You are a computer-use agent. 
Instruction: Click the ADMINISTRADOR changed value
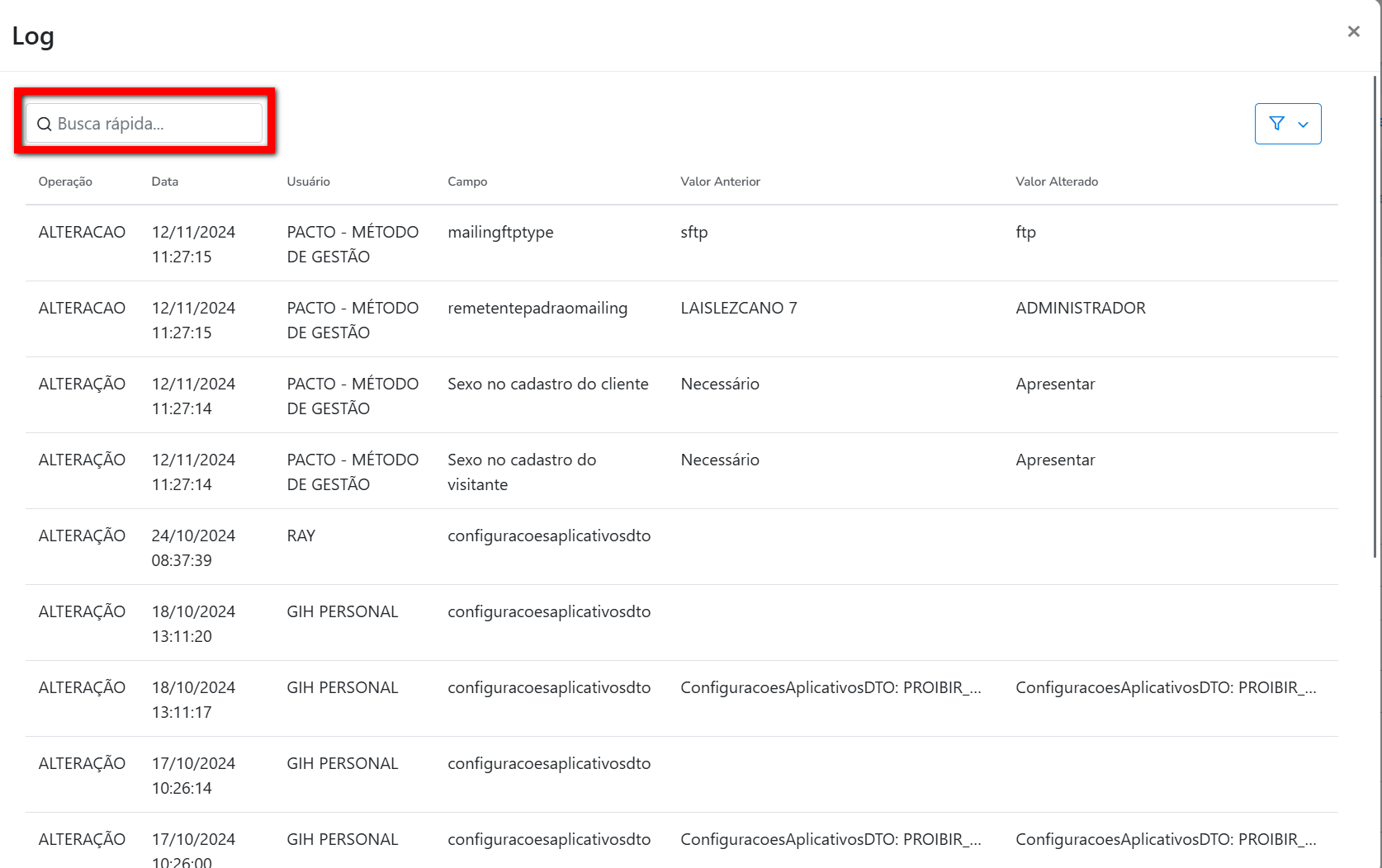point(1080,309)
